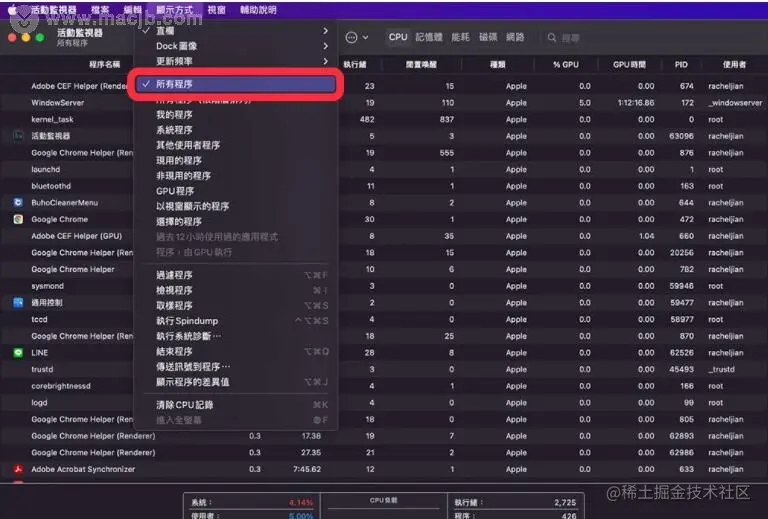The width and height of the screenshot is (768, 519).
Task: Run 執行 Spindump menu command
Action: (236, 321)
